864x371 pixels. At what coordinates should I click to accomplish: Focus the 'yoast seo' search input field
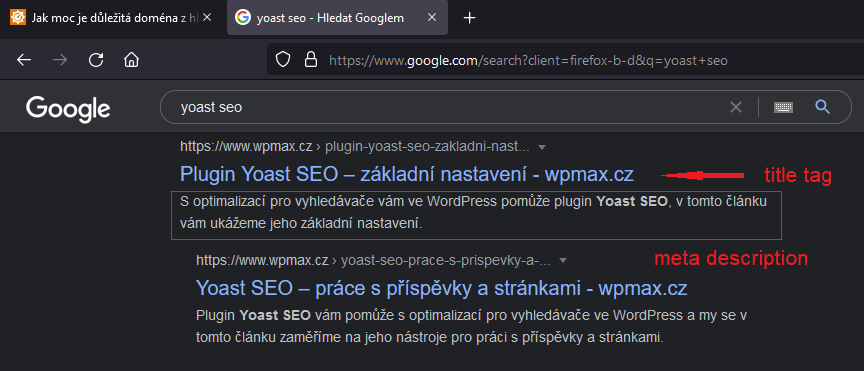[x=452, y=107]
